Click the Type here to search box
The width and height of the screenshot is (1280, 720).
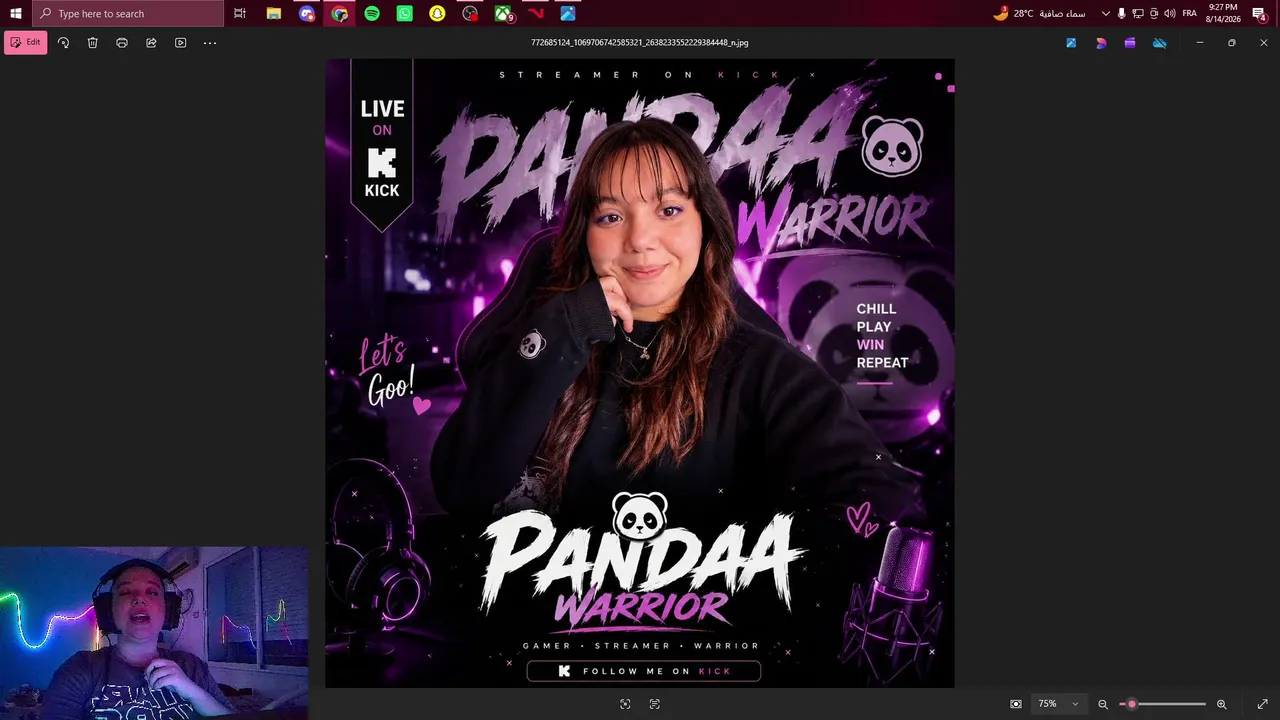coord(128,13)
